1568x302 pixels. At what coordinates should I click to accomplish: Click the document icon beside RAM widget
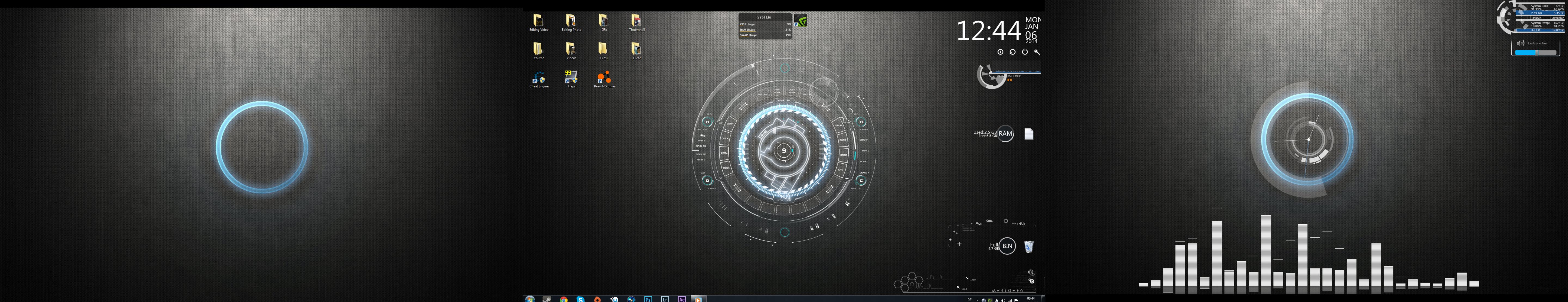point(1029,133)
